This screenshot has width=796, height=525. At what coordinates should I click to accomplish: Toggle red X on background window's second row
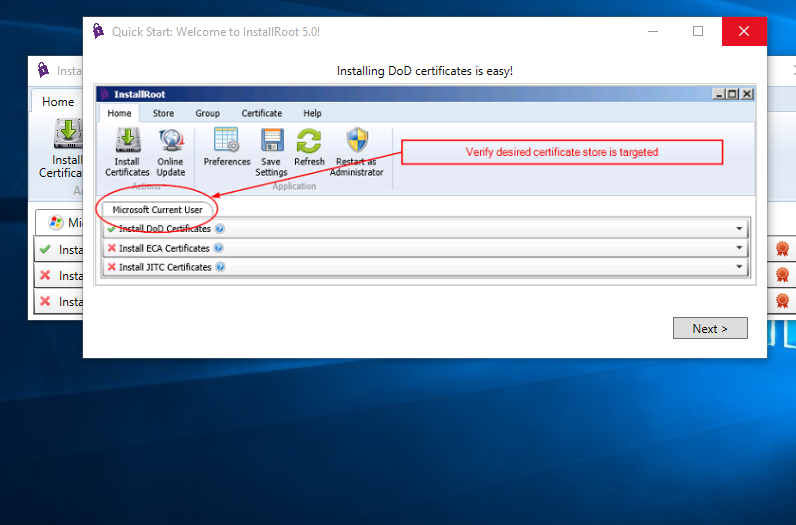[45, 275]
